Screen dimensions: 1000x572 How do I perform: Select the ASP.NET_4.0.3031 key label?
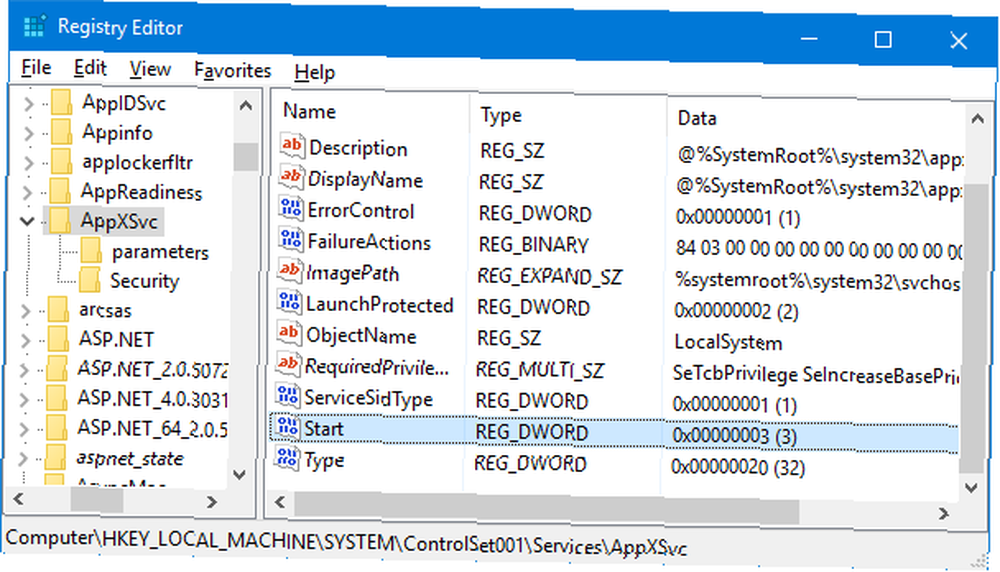[x=152, y=399]
